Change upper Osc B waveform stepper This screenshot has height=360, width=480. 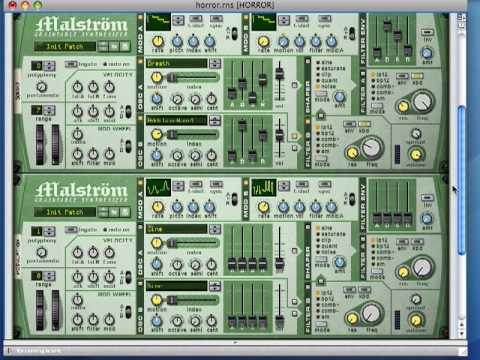tap(215, 120)
